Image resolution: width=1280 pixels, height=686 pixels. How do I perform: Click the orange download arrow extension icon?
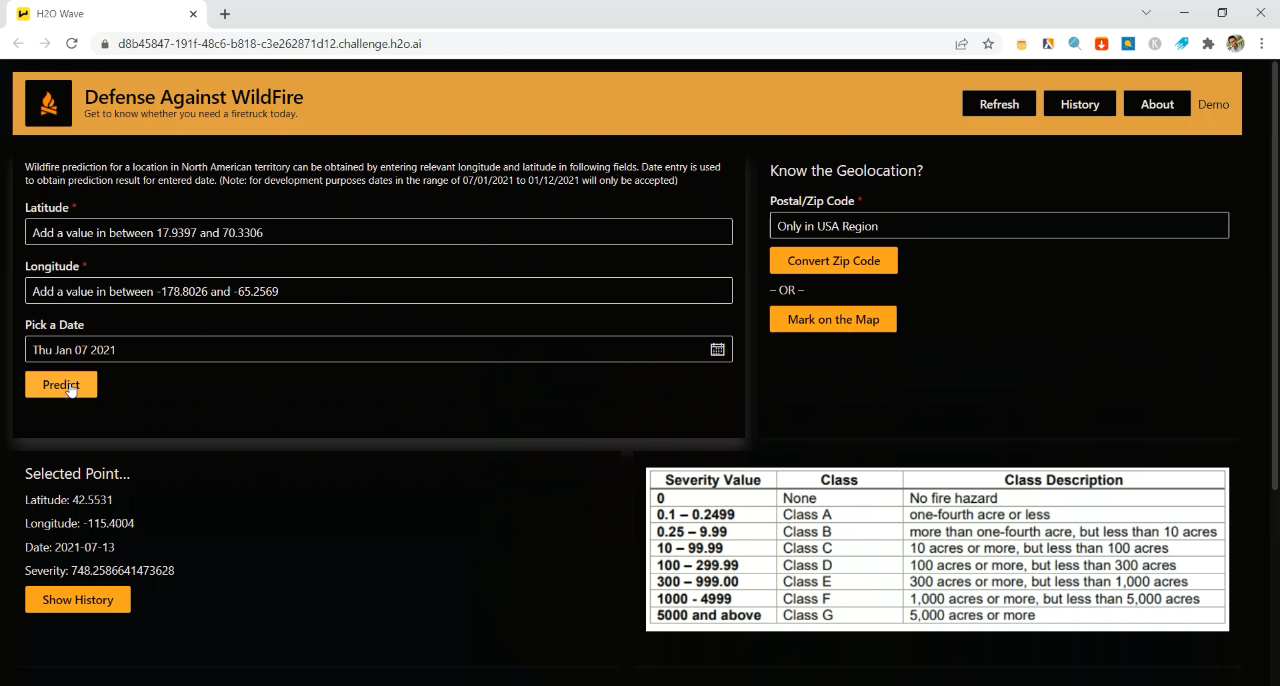pos(1101,44)
